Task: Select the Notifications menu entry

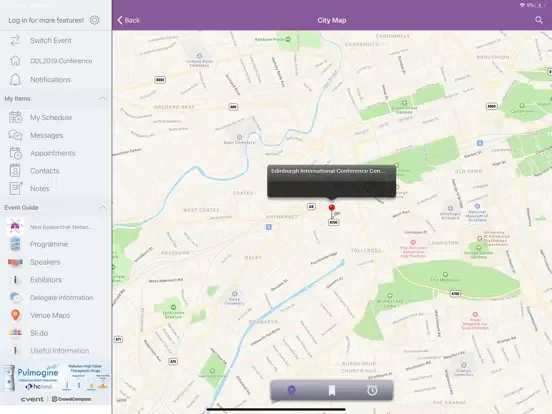Action: [x=50, y=80]
